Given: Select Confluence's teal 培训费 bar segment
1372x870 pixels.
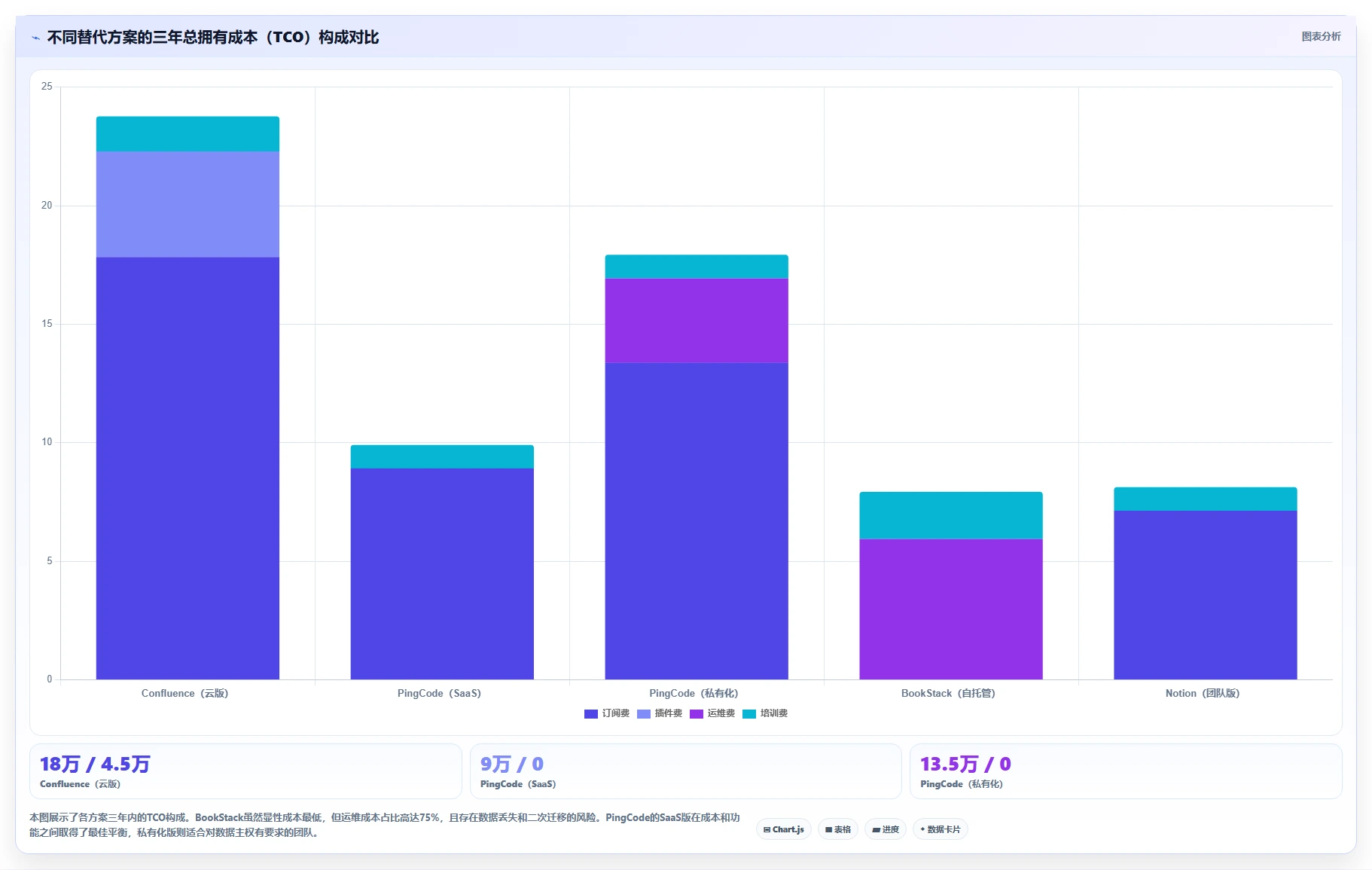Looking at the screenshot, I should [x=188, y=134].
